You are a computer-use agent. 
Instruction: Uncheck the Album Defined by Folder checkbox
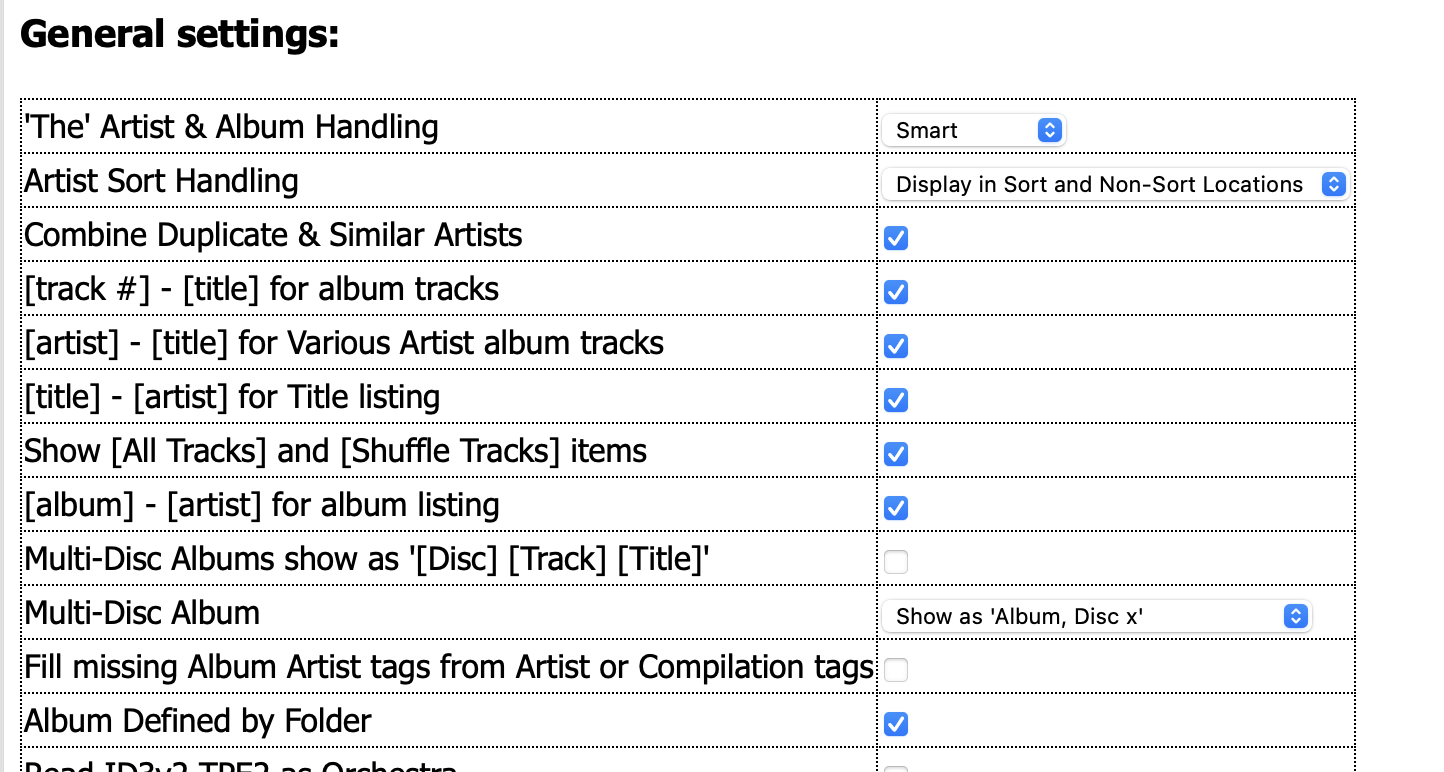click(x=896, y=724)
